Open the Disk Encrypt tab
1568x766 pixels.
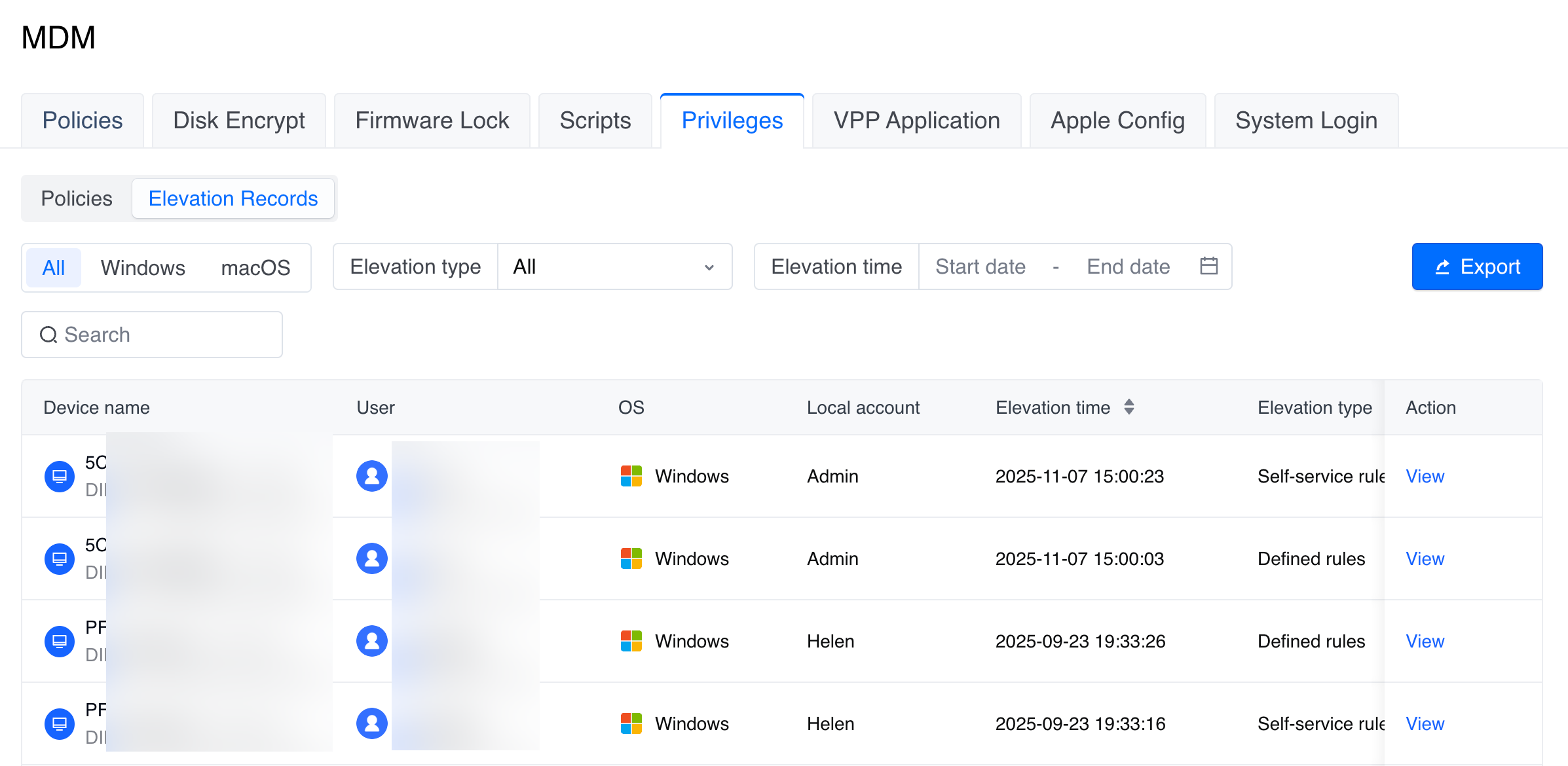[x=239, y=120]
